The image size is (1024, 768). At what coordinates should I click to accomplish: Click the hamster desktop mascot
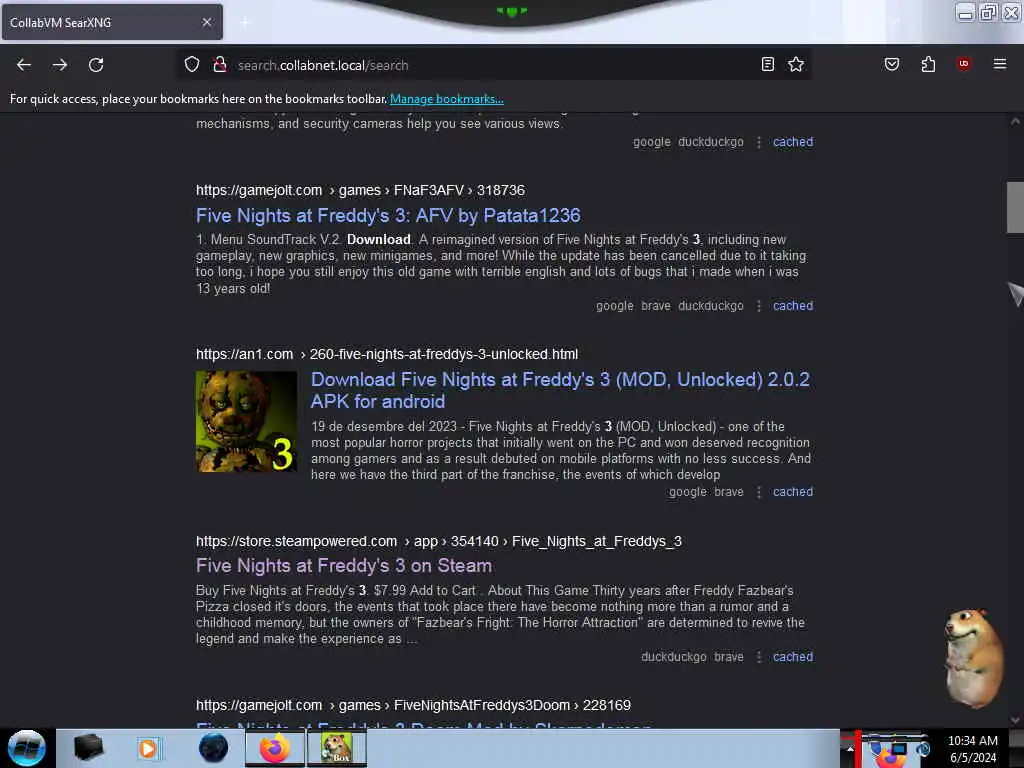[x=973, y=658]
